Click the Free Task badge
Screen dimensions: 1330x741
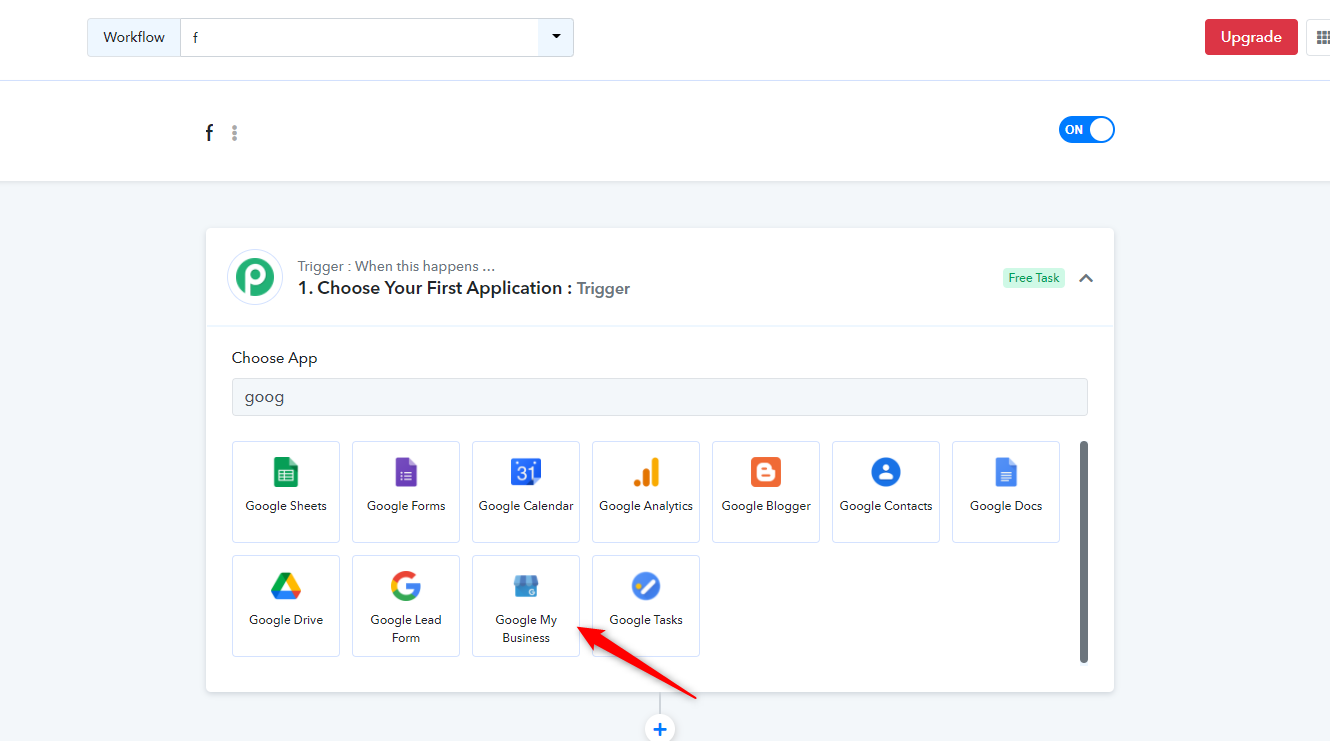coord(1034,278)
